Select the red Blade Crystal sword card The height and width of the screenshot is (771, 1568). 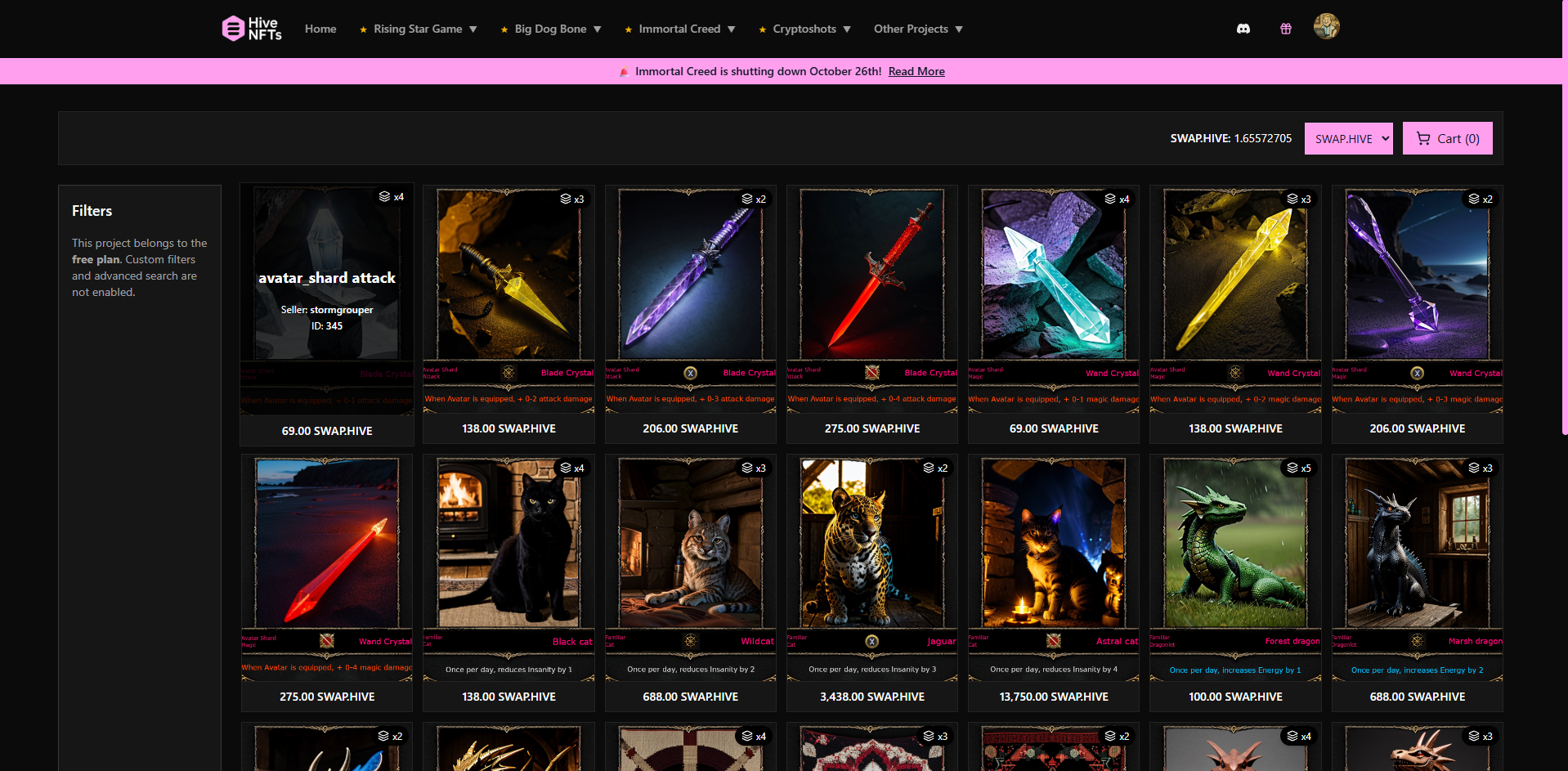(871, 275)
